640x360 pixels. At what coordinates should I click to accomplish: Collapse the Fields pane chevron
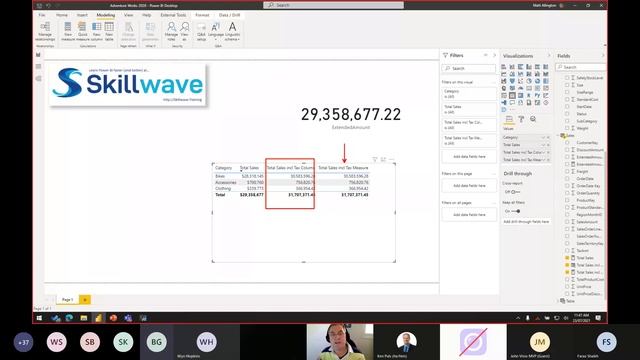click(x=603, y=56)
